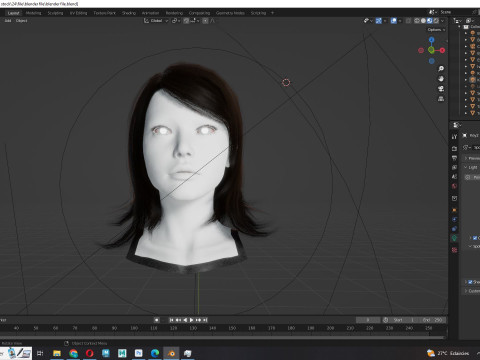Toggle X-ray mode in the viewport header
This screenshot has width=480, height=360.
(x=408, y=21)
